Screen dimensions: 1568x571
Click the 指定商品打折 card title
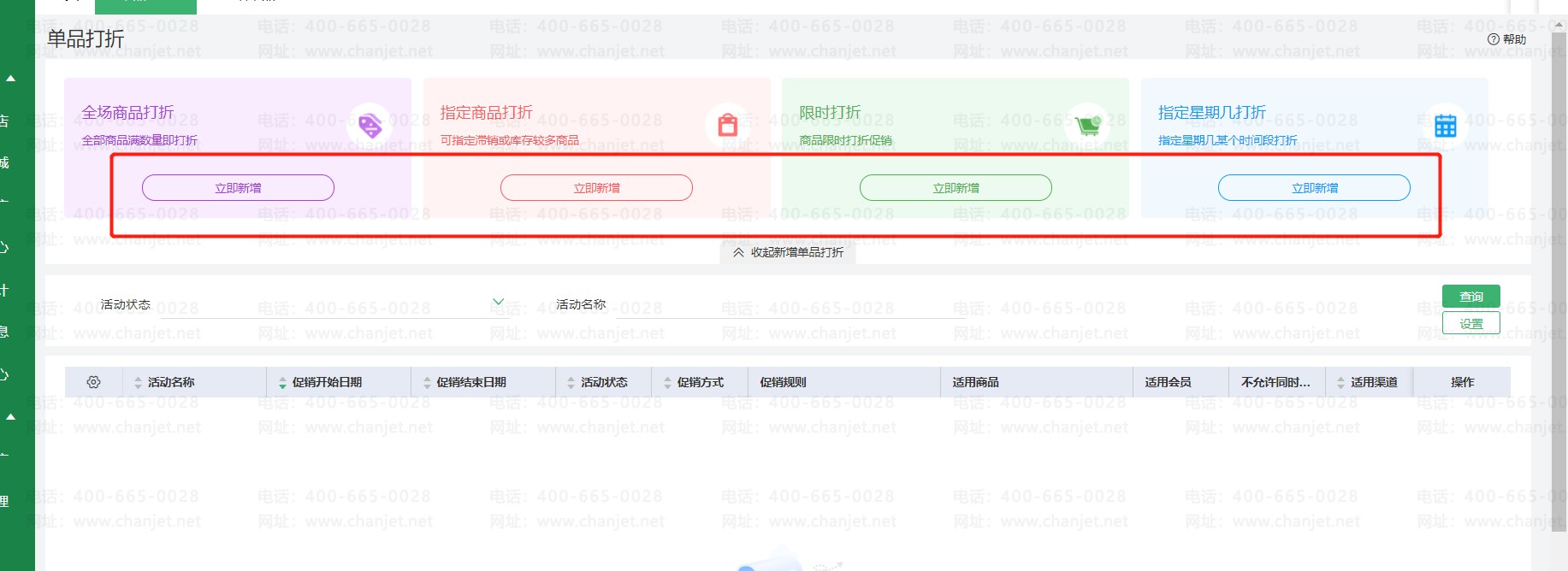(486, 112)
